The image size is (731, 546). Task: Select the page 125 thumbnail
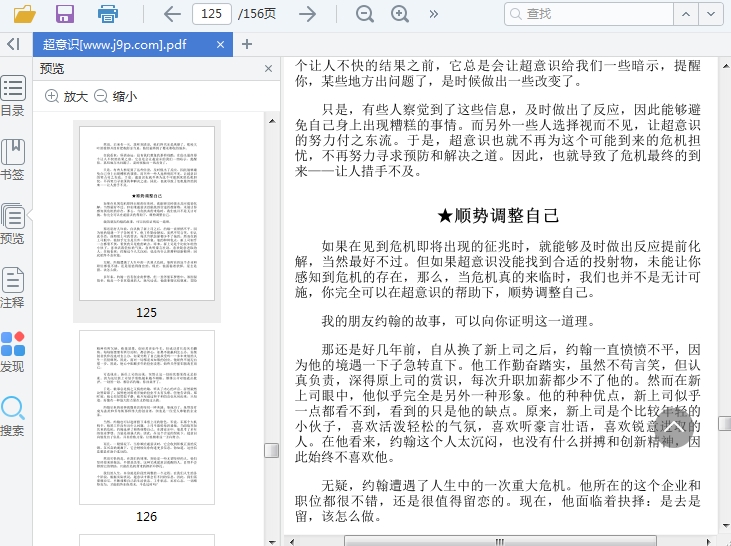[147, 213]
